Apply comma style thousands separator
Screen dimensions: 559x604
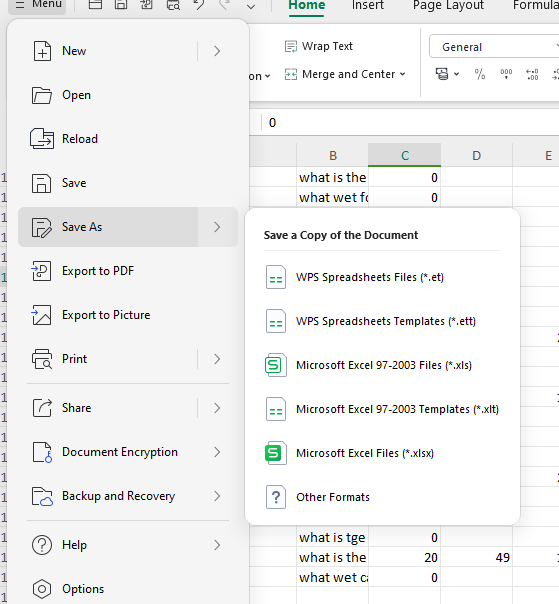pos(506,74)
